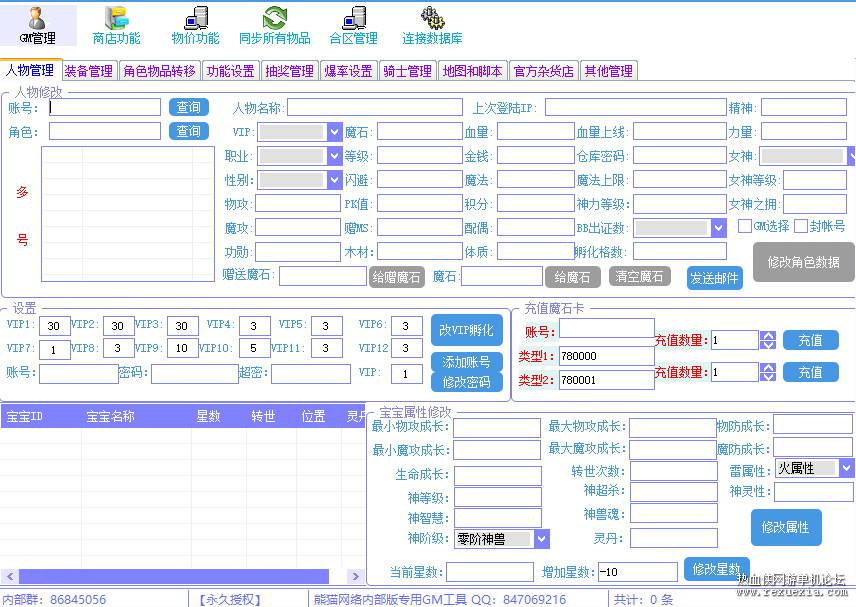The width and height of the screenshot is (856, 607).
Task: Click the 添加账号 button
Action: (466, 362)
